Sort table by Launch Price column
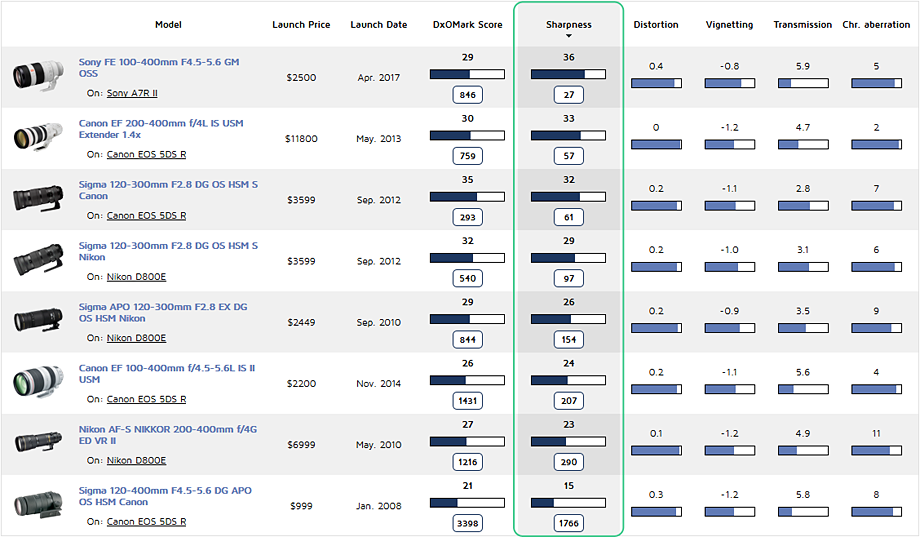920x537 pixels. pyautogui.click(x=301, y=25)
